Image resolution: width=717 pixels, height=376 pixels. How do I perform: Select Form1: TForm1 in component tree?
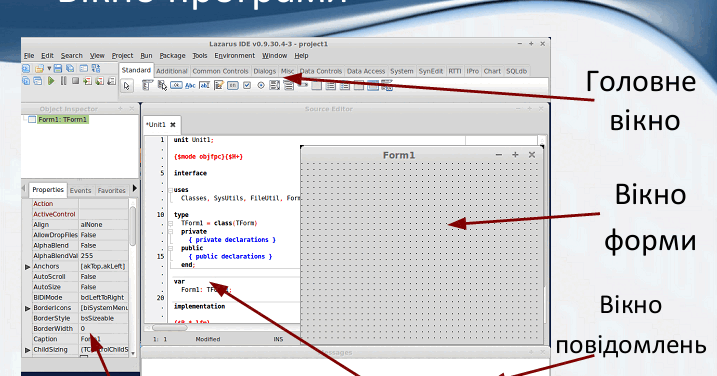62,119
